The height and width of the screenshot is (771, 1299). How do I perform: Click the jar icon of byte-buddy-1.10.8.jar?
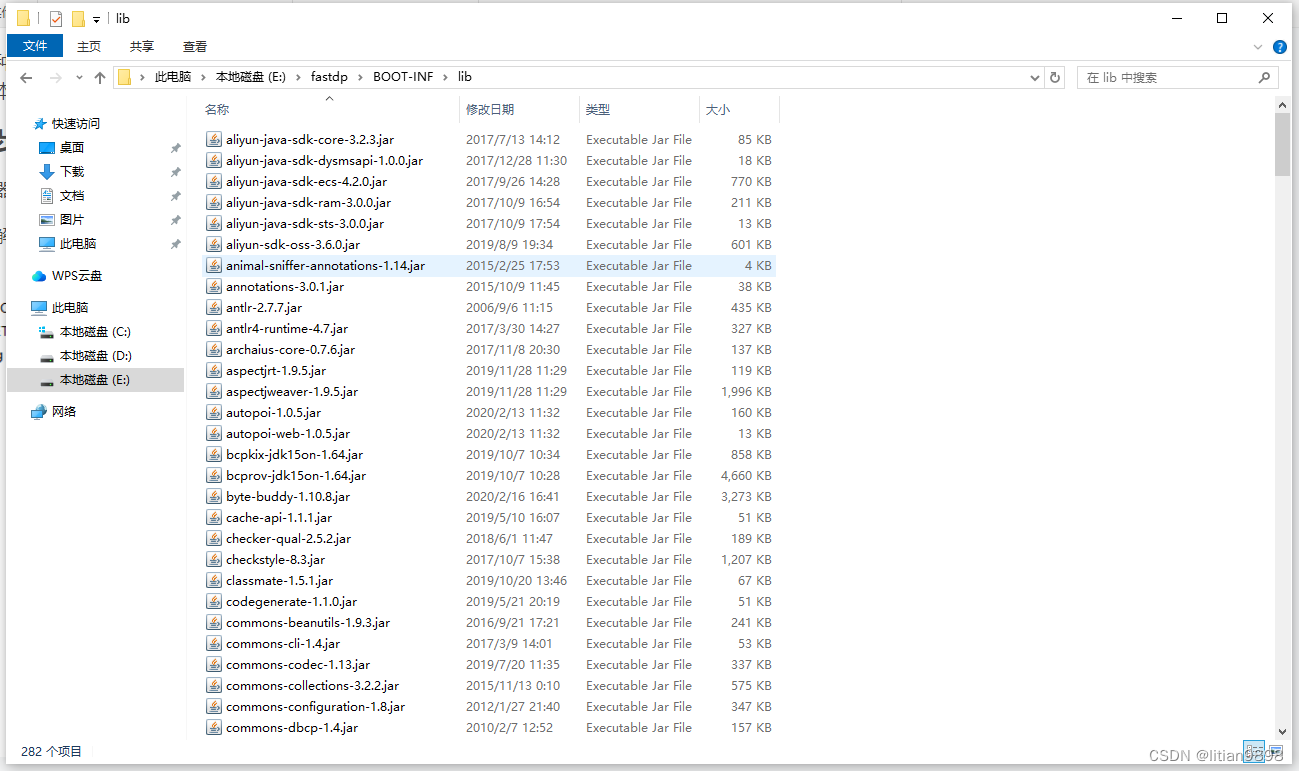coord(213,497)
